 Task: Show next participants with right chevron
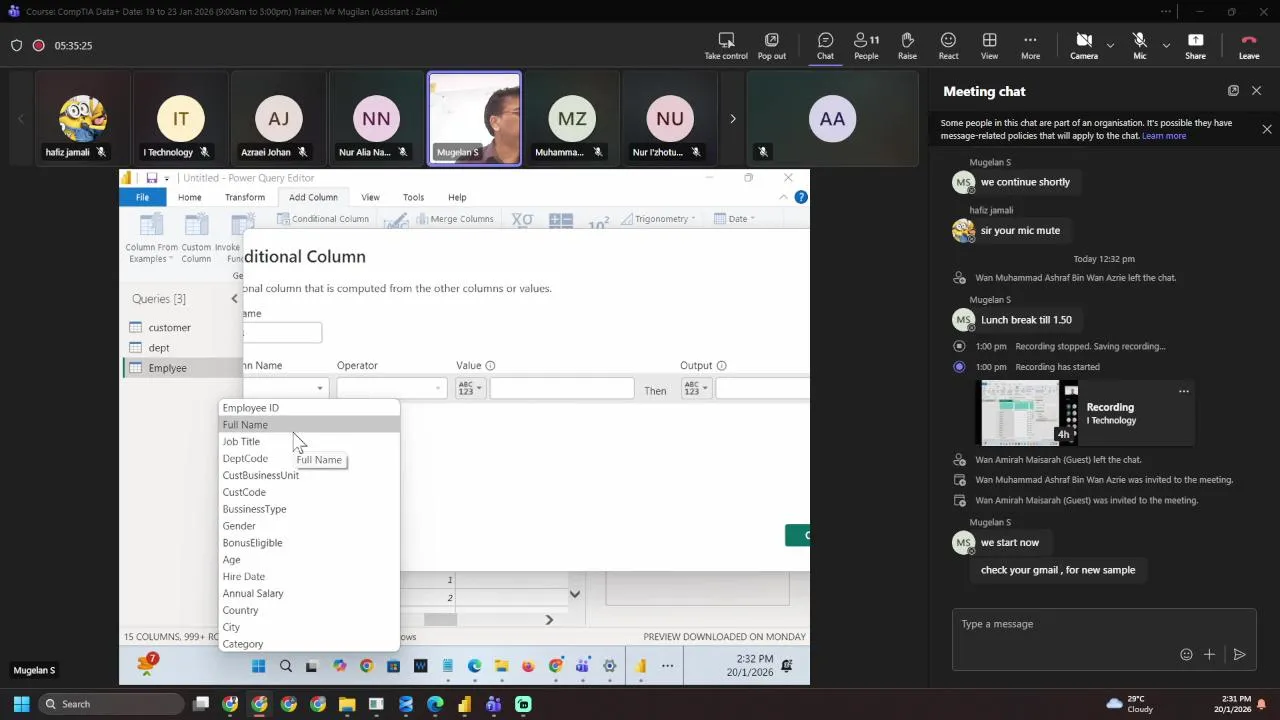point(732,119)
